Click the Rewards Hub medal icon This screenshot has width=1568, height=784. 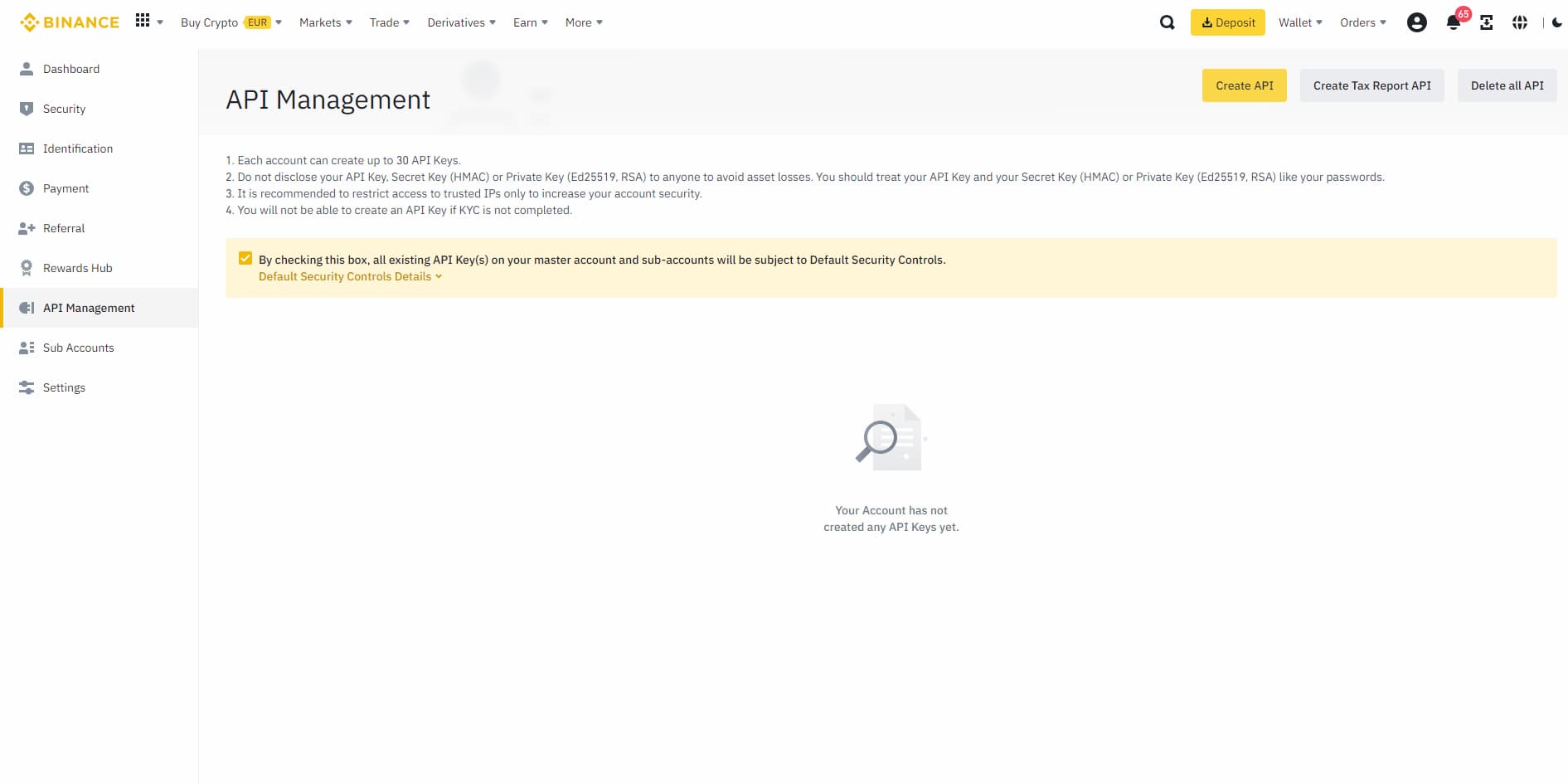click(27, 268)
